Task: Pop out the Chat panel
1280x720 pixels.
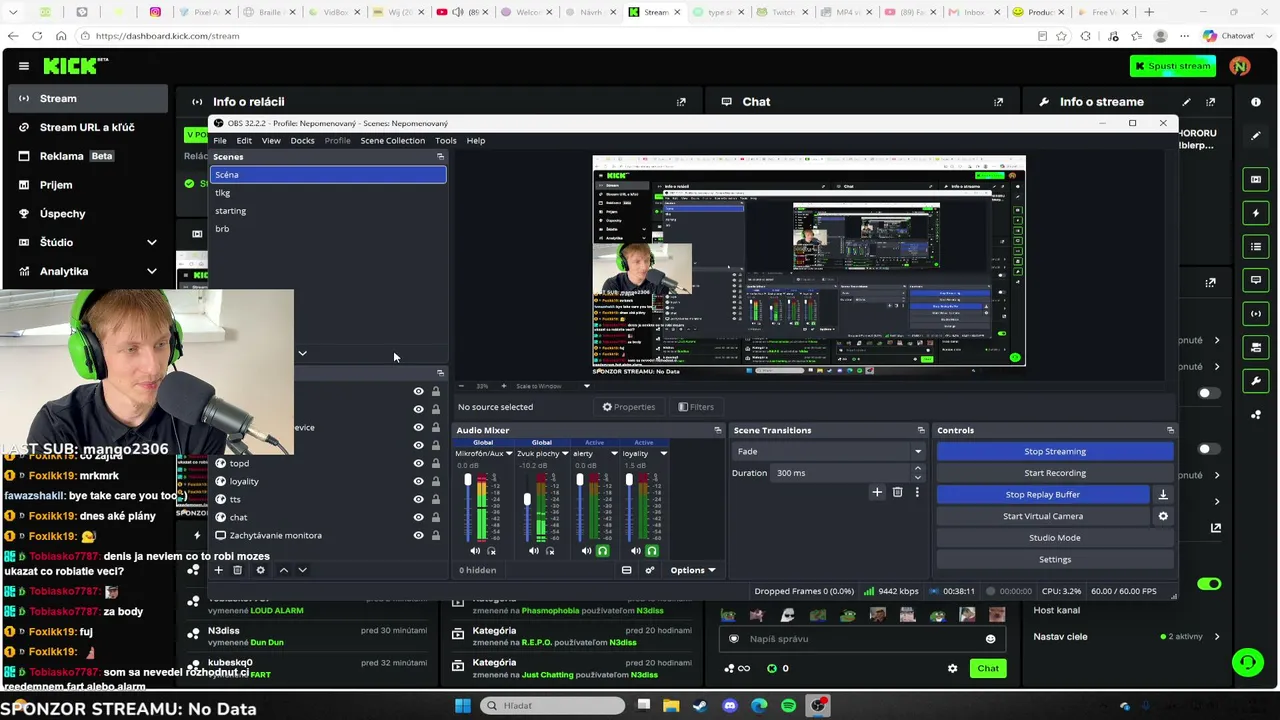Action: click(998, 102)
